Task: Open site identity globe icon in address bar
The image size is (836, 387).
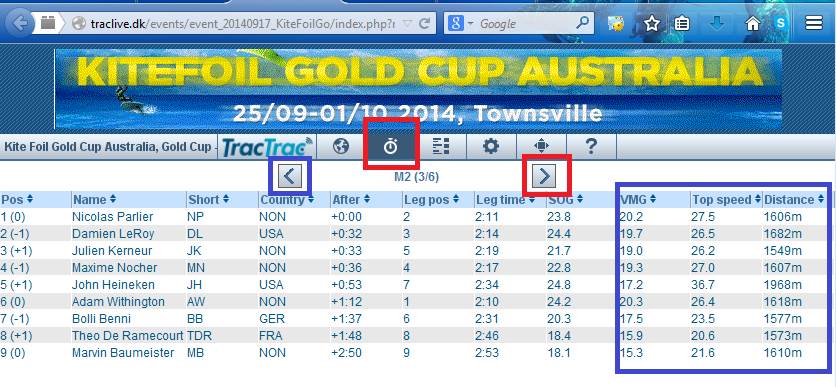Action: pos(79,23)
